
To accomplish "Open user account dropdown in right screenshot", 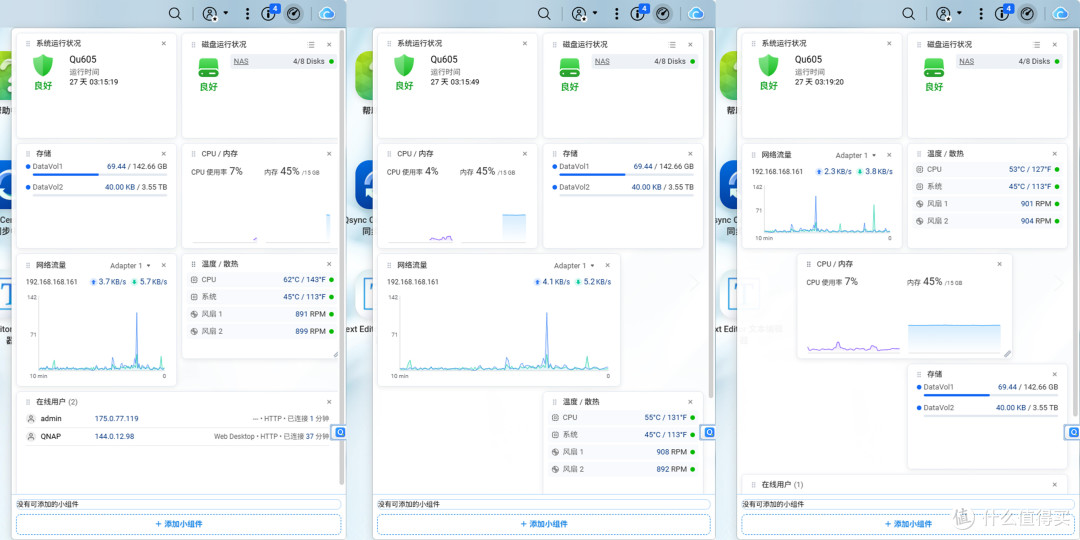I will point(948,14).
